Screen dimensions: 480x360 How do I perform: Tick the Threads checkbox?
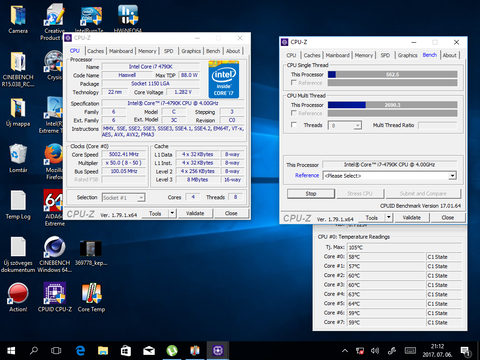(x=294, y=125)
